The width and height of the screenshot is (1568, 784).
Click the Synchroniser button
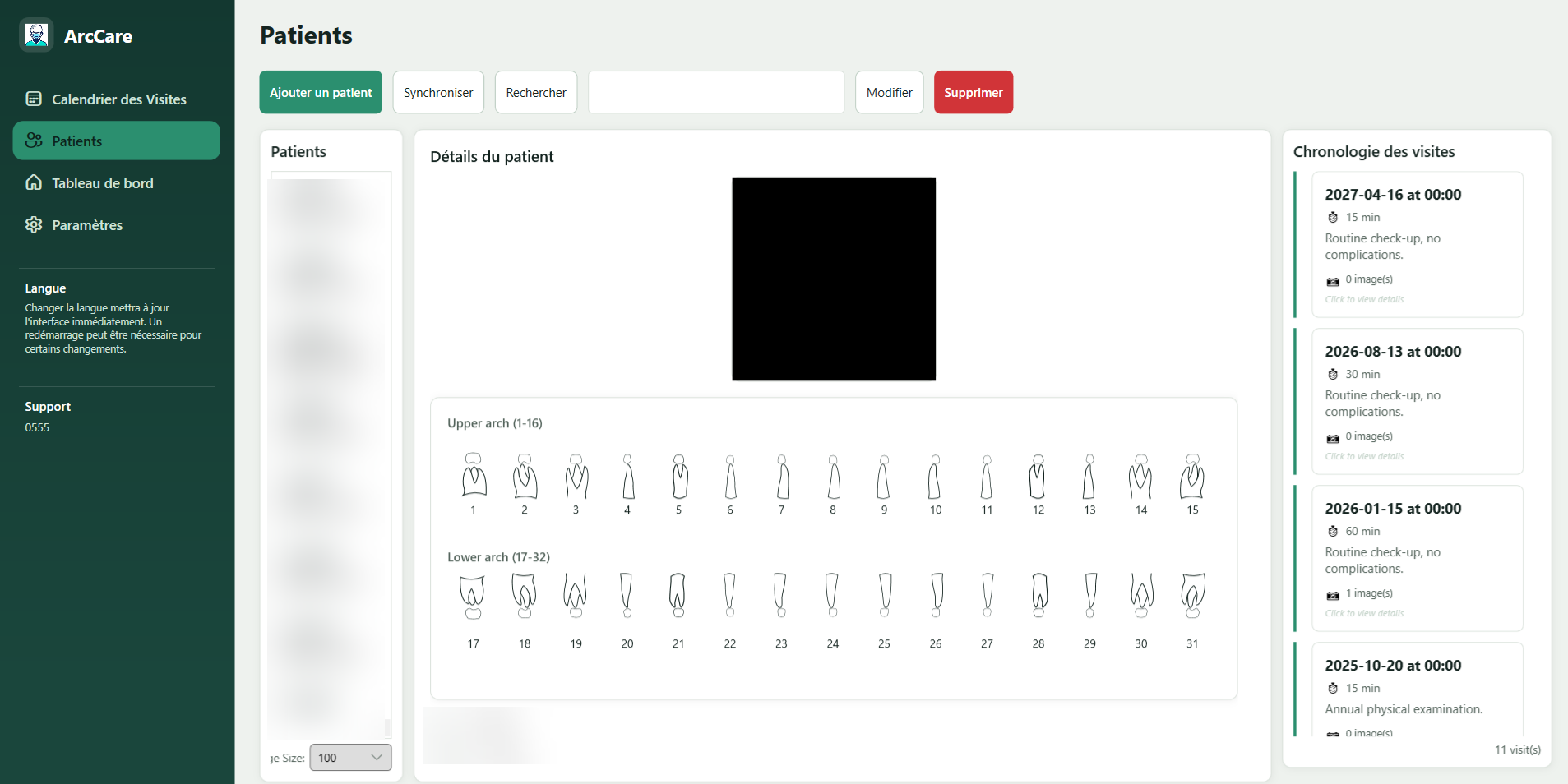[438, 92]
